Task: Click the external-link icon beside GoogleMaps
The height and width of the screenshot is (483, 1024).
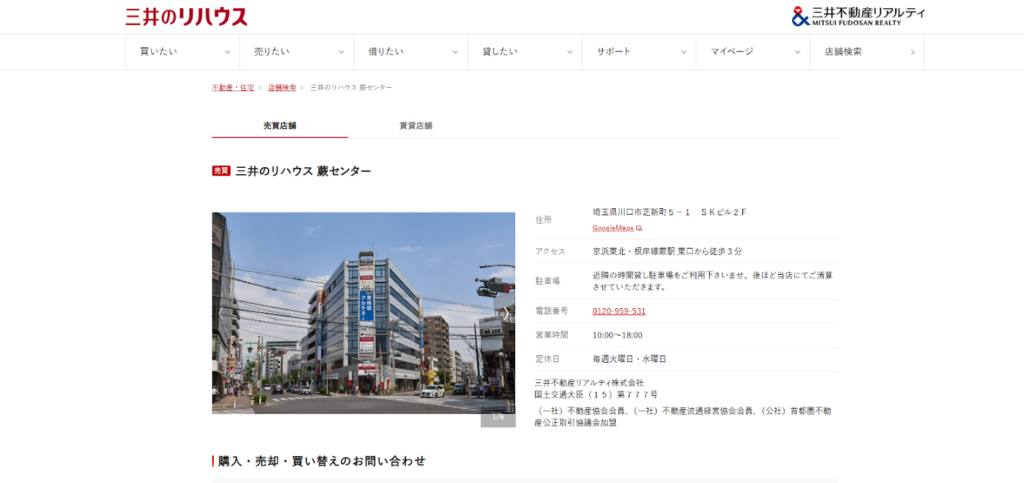Action: point(639,228)
